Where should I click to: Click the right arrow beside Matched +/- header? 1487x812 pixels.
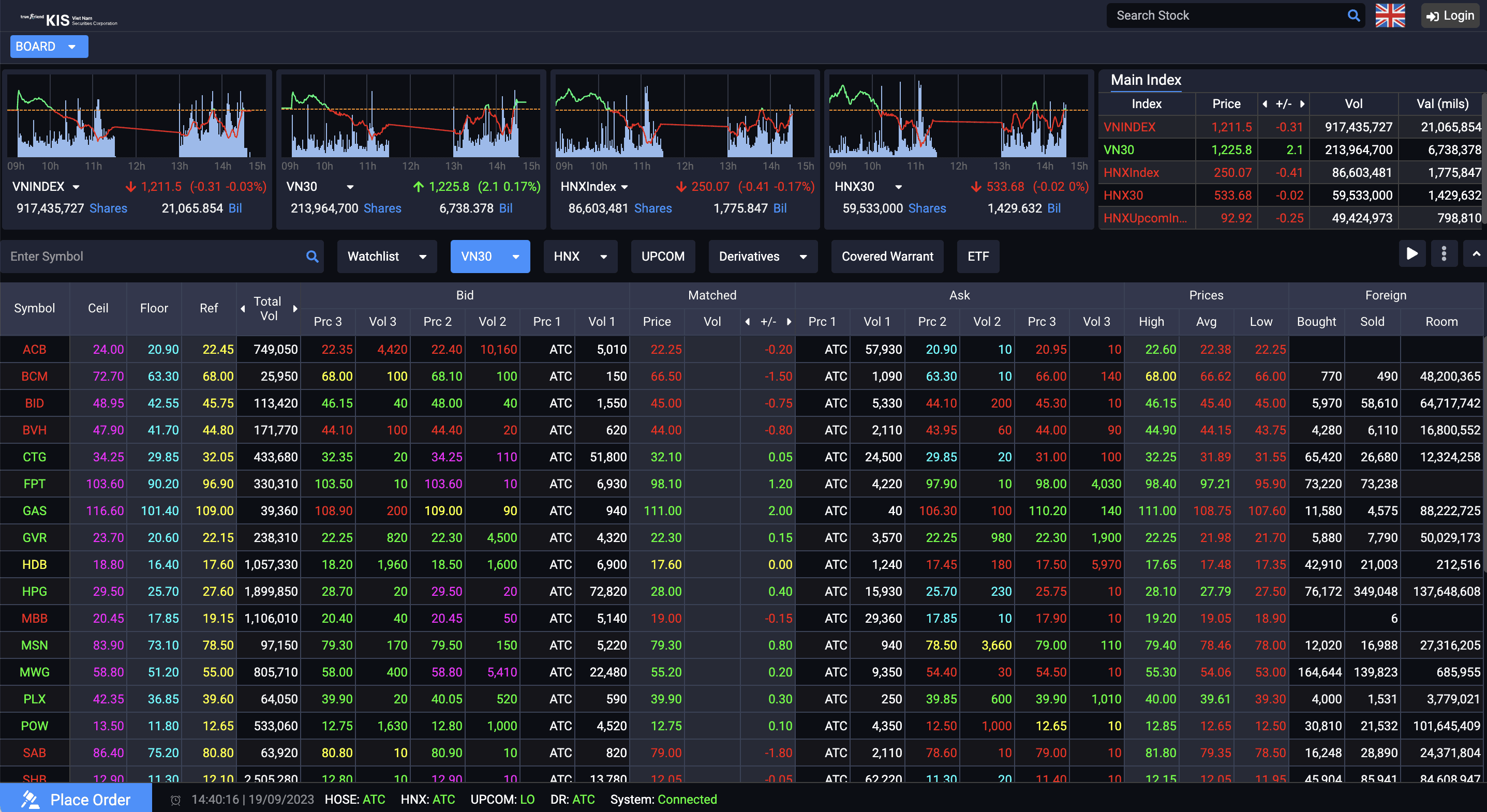pyautogui.click(x=789, y=322)
